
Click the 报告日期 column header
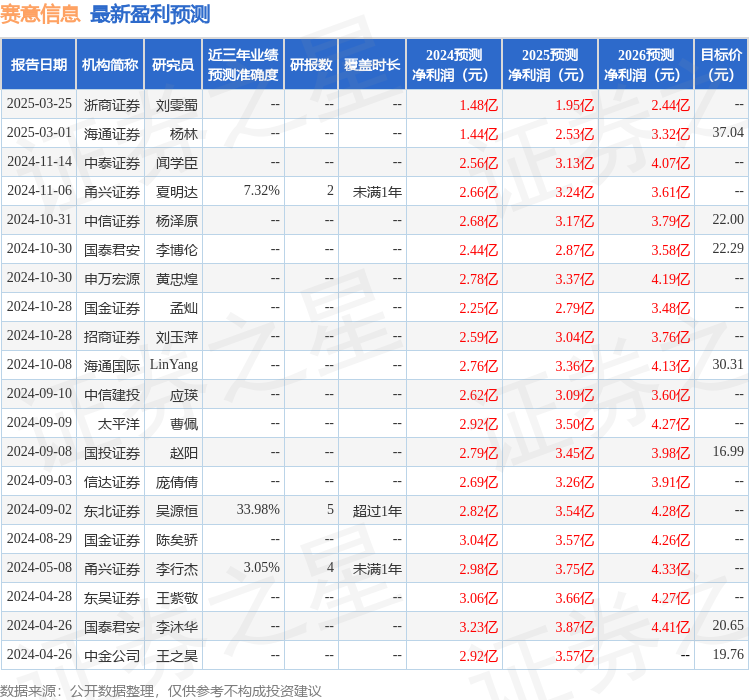coord(38,65)
